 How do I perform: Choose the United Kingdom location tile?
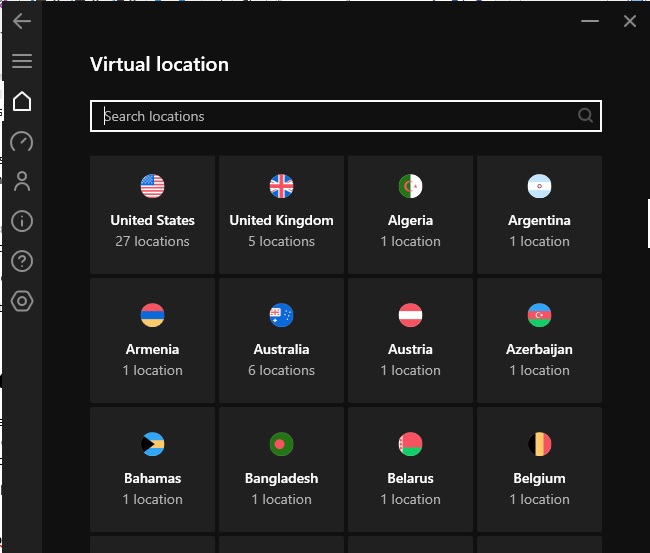[281, 215]
